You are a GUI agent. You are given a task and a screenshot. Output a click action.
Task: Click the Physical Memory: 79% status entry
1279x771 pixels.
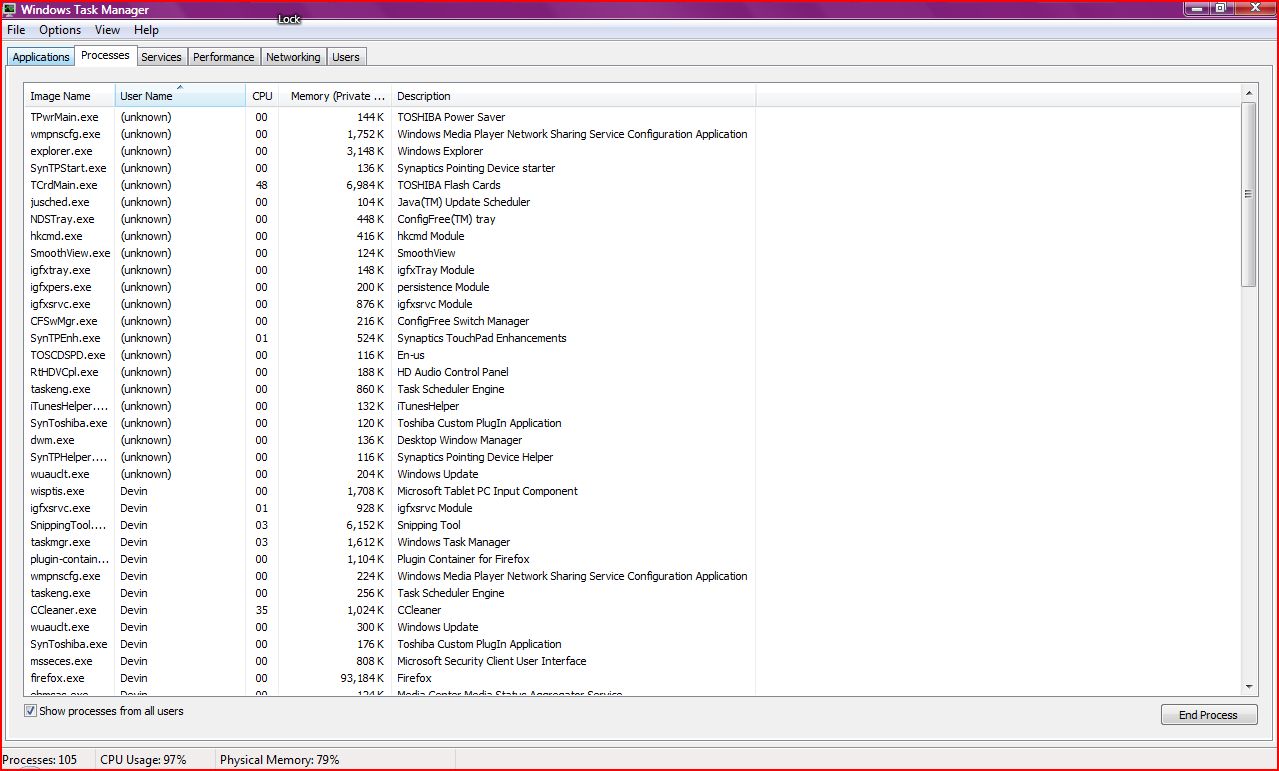point(279,760)
